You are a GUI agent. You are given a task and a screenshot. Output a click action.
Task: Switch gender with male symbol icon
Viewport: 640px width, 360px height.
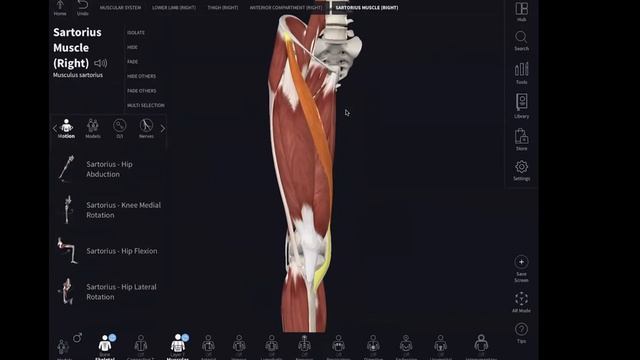point(78,338)
